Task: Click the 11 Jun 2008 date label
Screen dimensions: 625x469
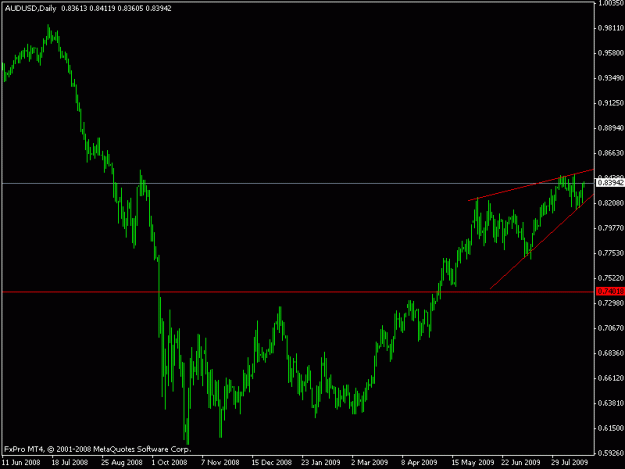Action: [x=21, y=462]
